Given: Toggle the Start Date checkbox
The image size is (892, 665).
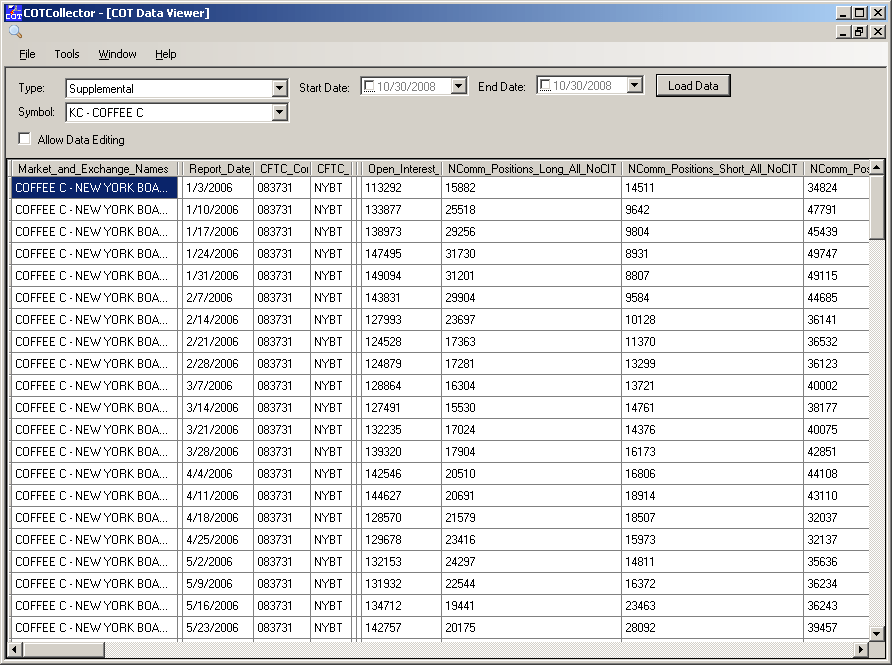Looking at the screenshot, I should tap(369, 86).
